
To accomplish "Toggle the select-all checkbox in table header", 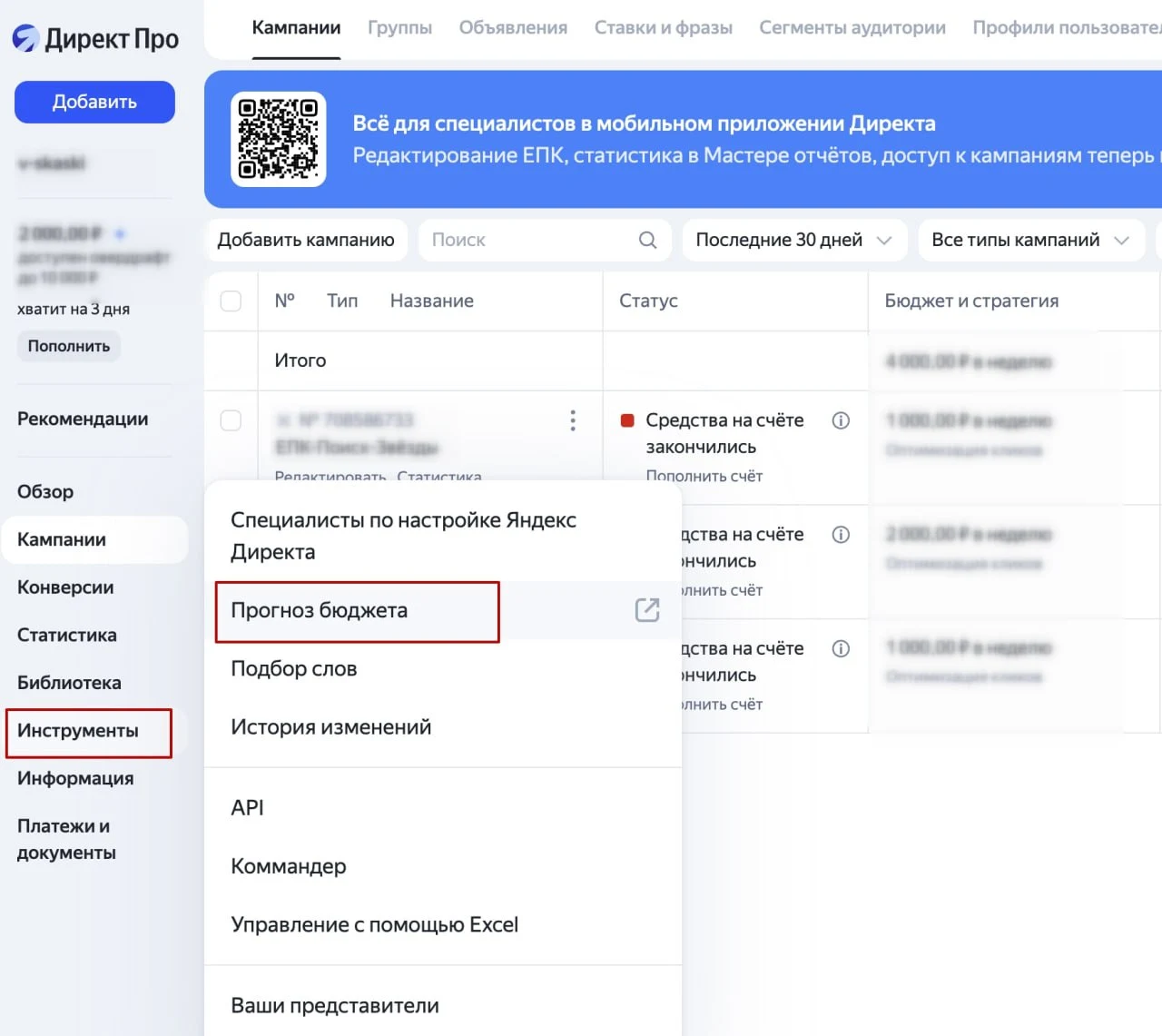I will click(231, 301).
